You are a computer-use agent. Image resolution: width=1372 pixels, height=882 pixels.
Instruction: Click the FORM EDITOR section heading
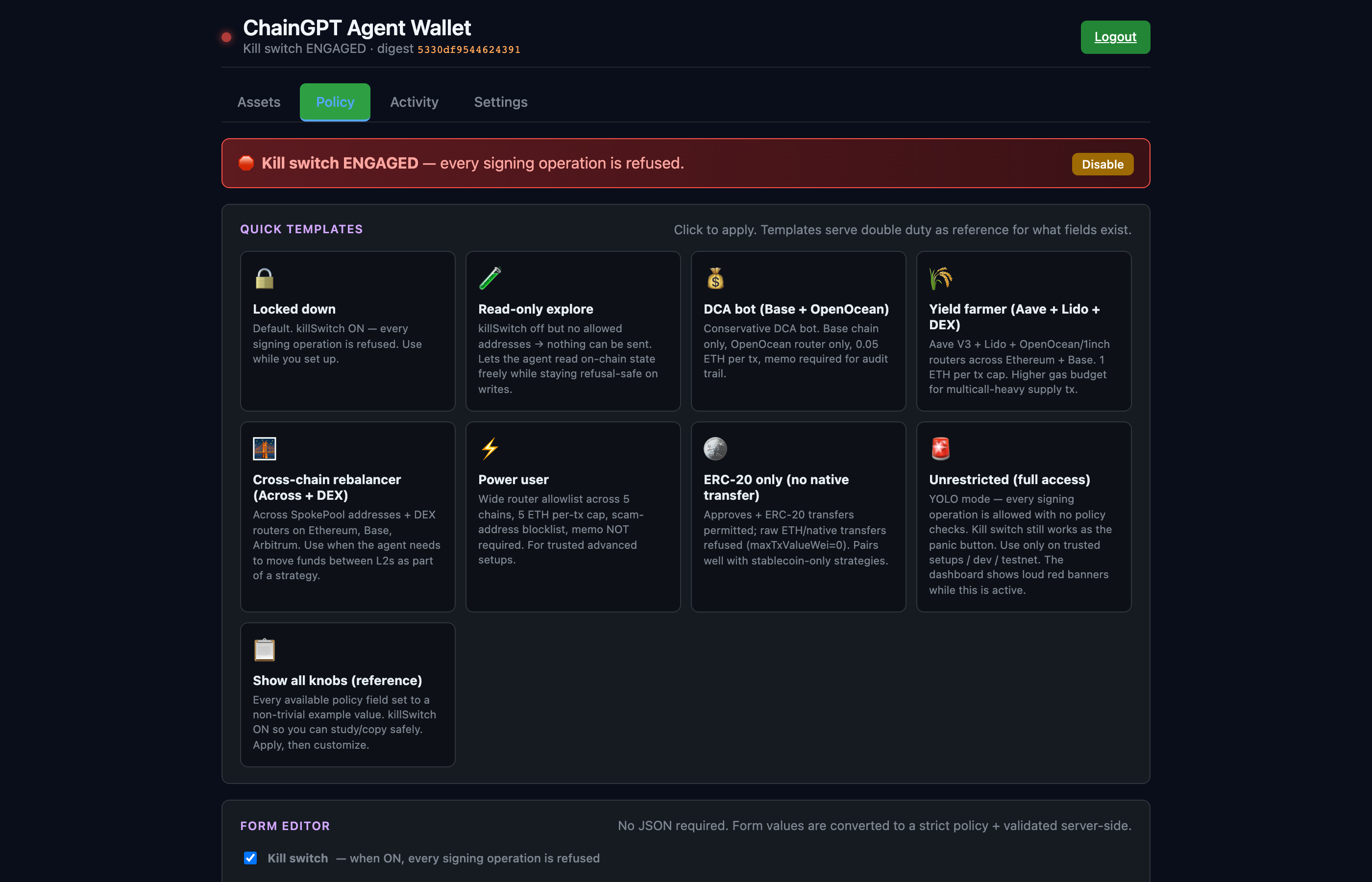coord(285,826)
